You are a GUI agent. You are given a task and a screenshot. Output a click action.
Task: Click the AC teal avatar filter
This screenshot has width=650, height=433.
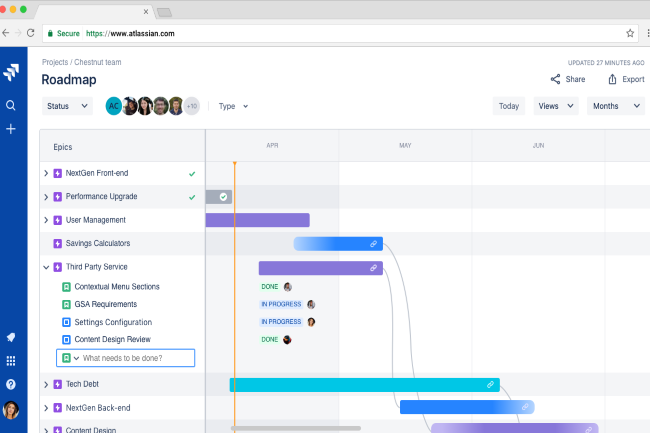(x=114, y=106)
